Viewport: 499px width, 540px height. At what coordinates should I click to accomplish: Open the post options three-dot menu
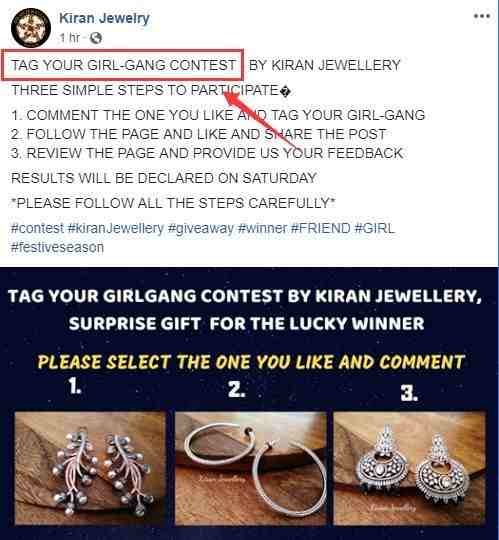[x=481, y=16]
